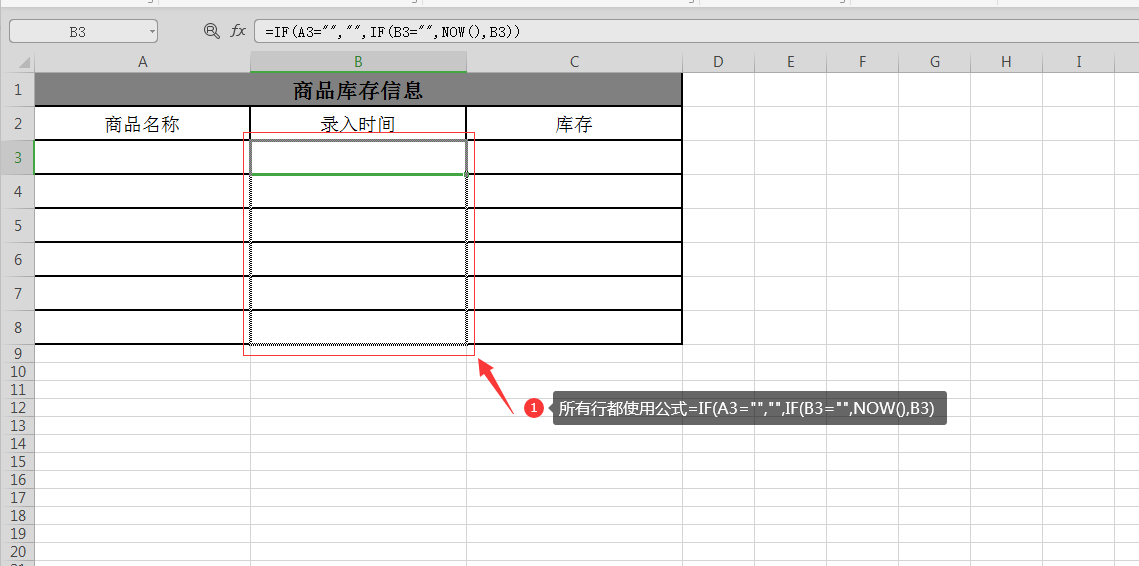Select column G header

[934, 62]
